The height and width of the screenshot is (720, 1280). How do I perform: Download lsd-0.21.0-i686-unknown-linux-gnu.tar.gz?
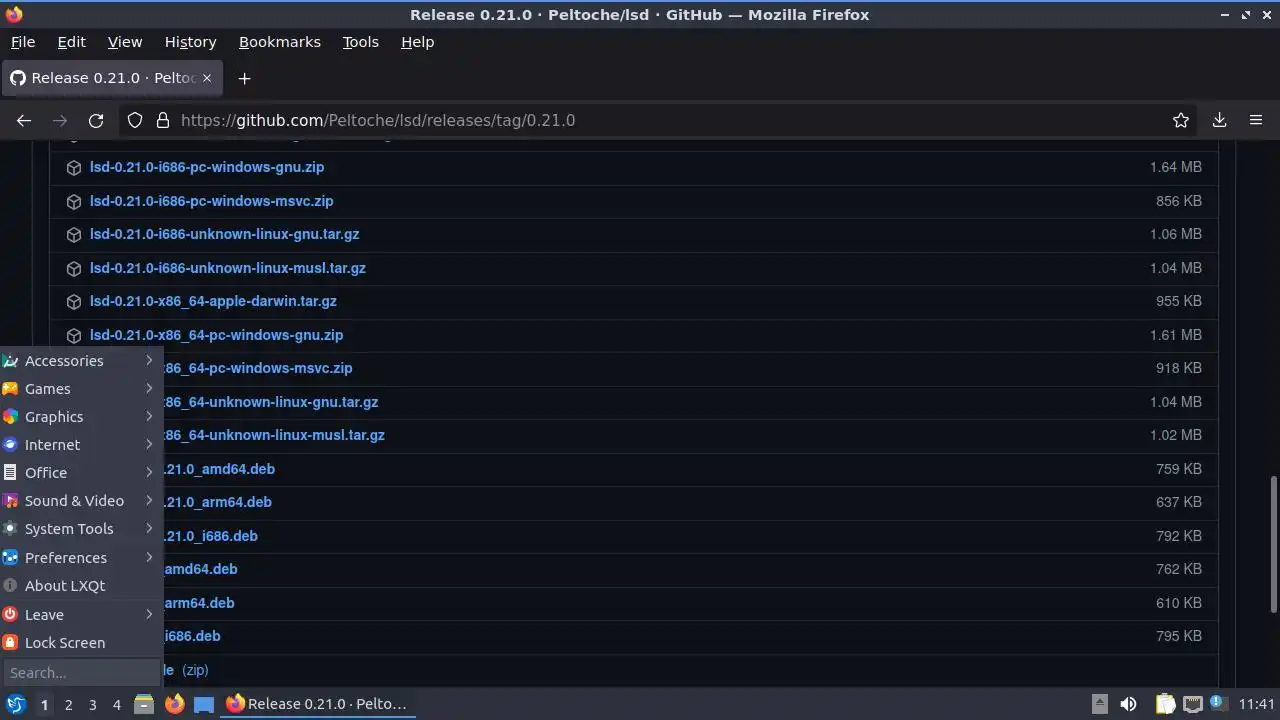pyautogui.click(x=225, y=234)
